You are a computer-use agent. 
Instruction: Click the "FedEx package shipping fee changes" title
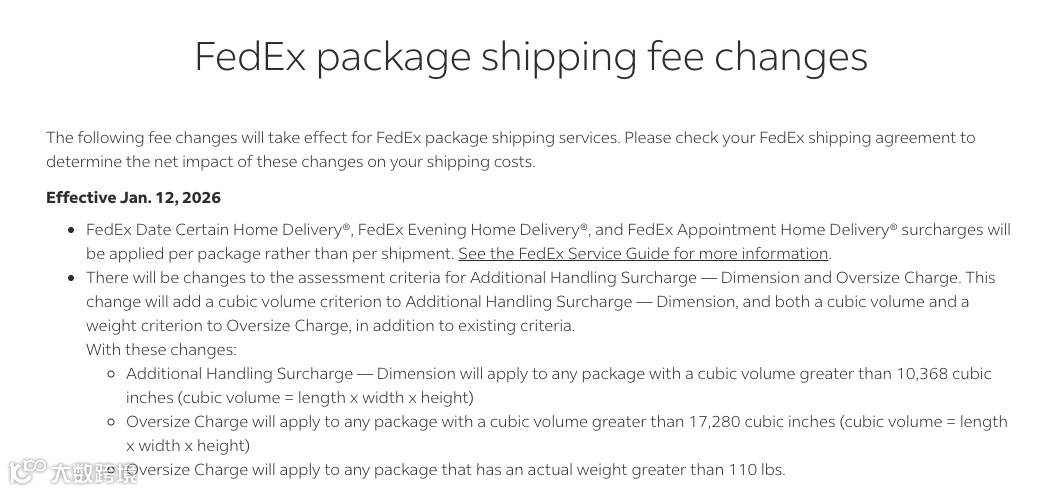531,56
